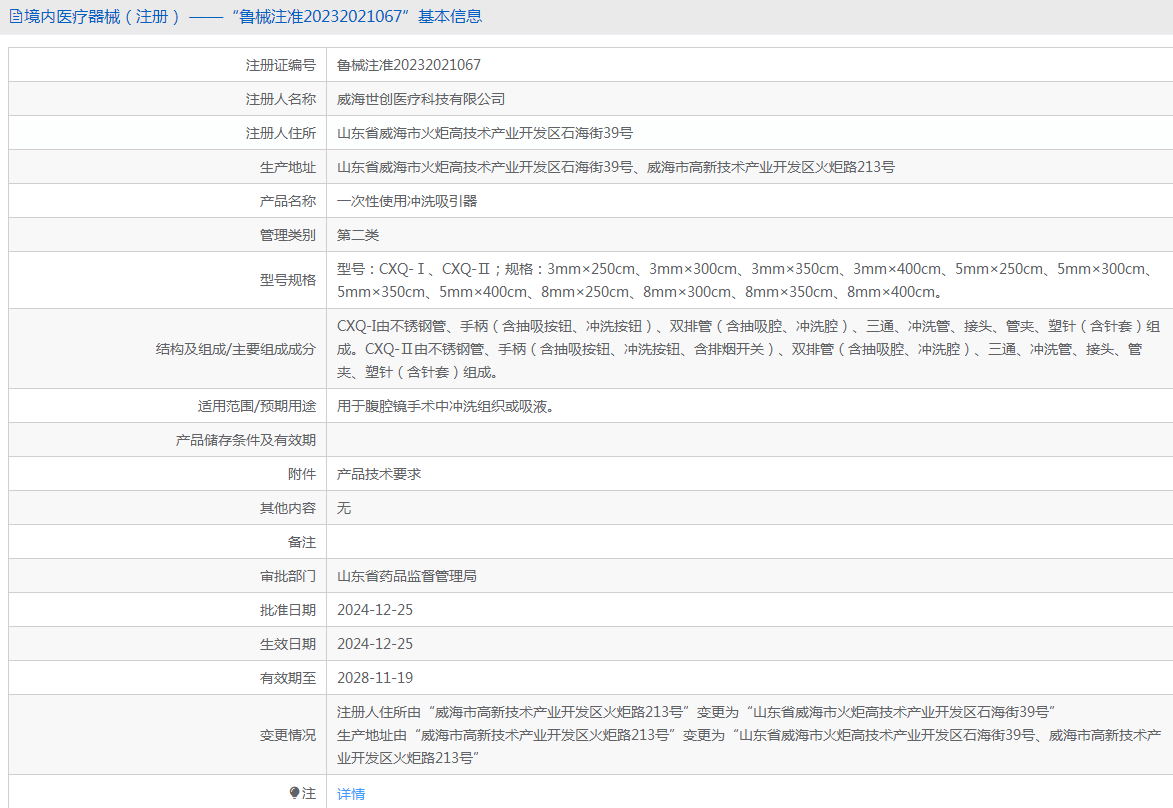Select company name 威海世创医疗科技有限公司
This screenshot has height=808, width=1173.
(x=420, y=100)
